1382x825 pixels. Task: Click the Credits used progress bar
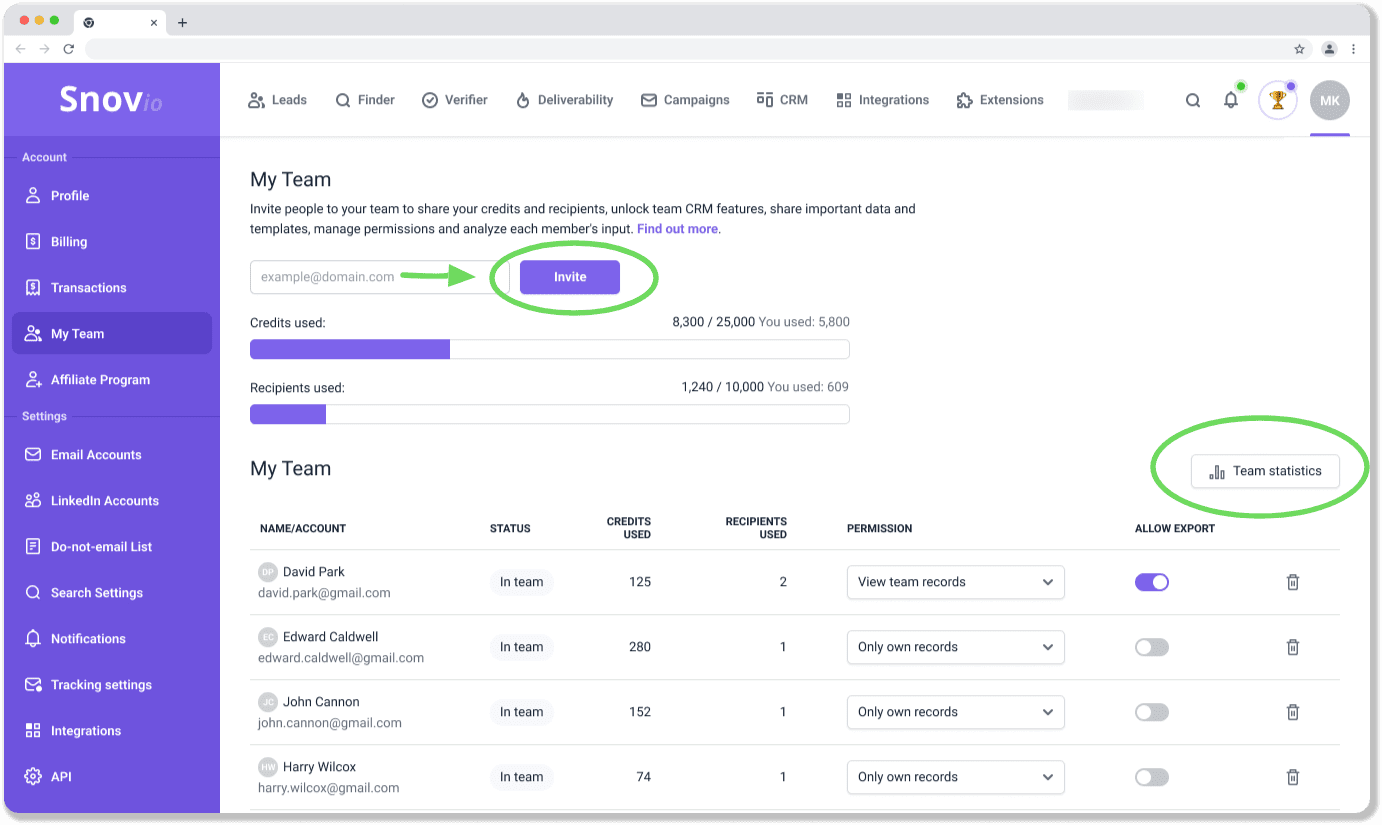point(549,349)
